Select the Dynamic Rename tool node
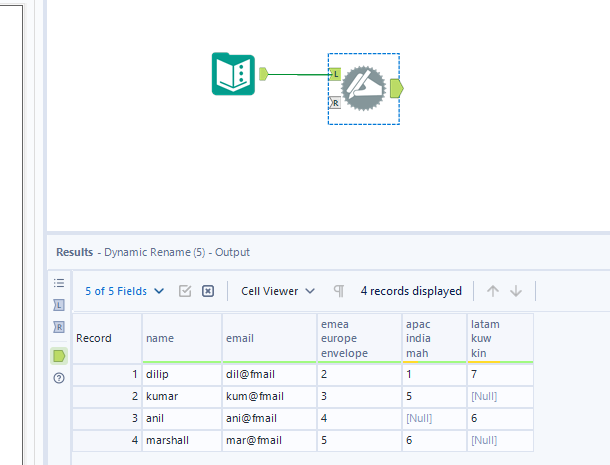 click(x=362, y=88)
